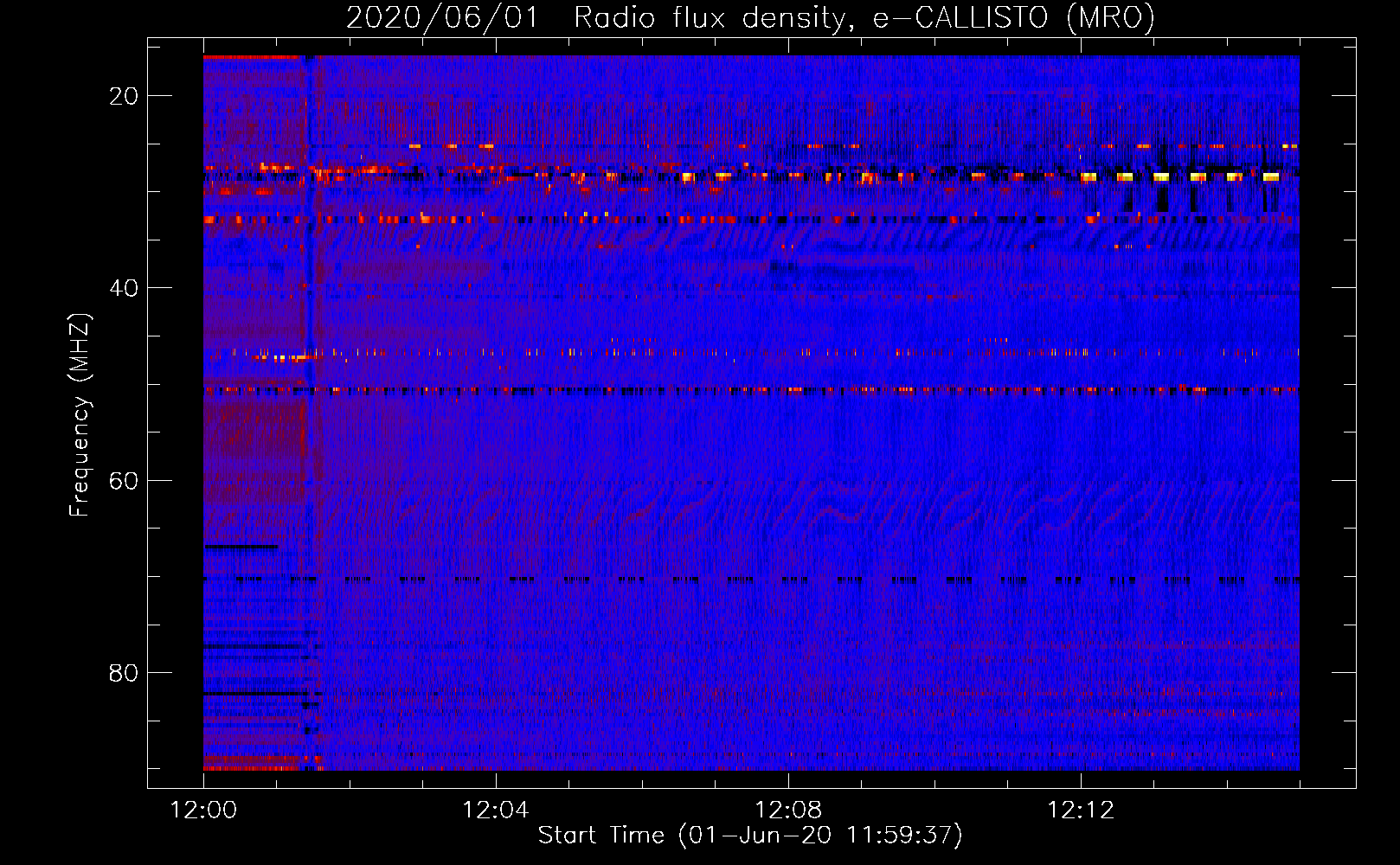Click the 80 frequency tick label
Image resolution: width=1400 pixels, height=865 pixels.
click(124, 672)
